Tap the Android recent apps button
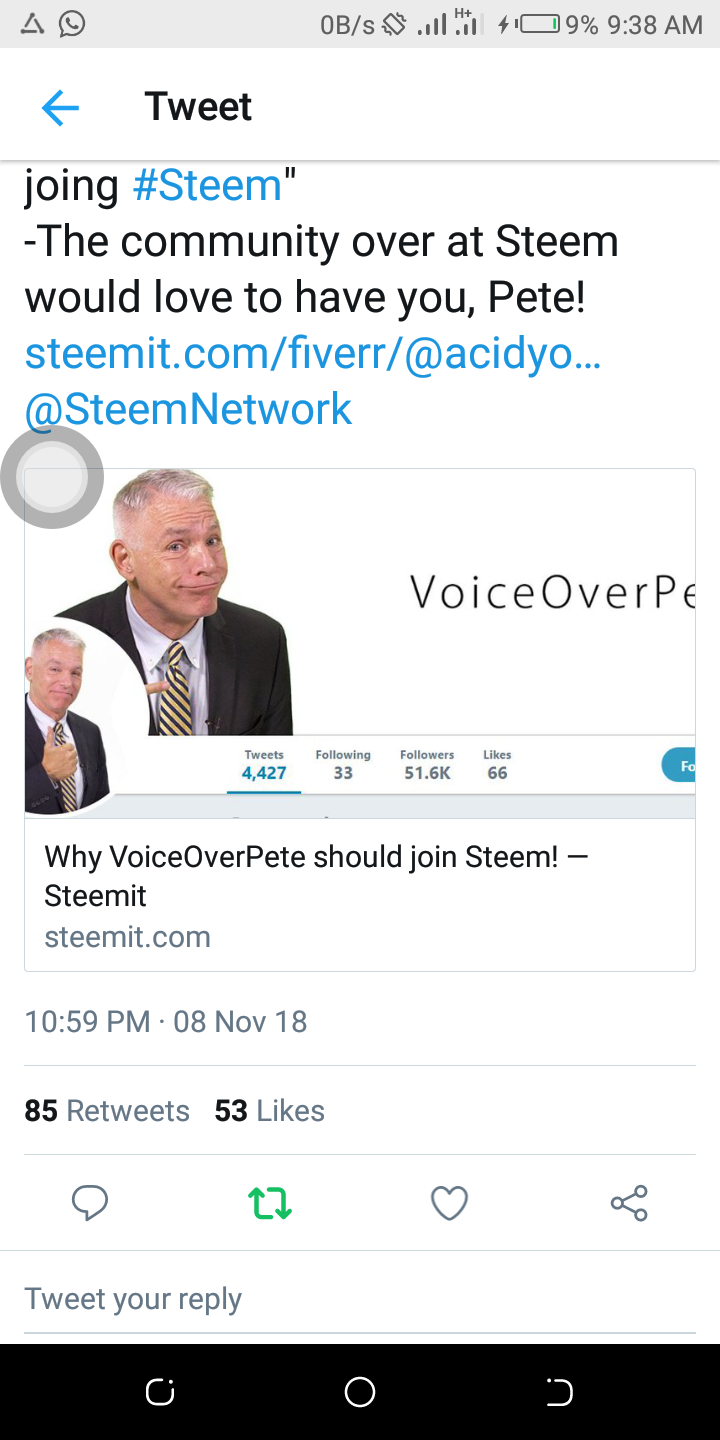720x1440 pixels. tap(160, 1392)
